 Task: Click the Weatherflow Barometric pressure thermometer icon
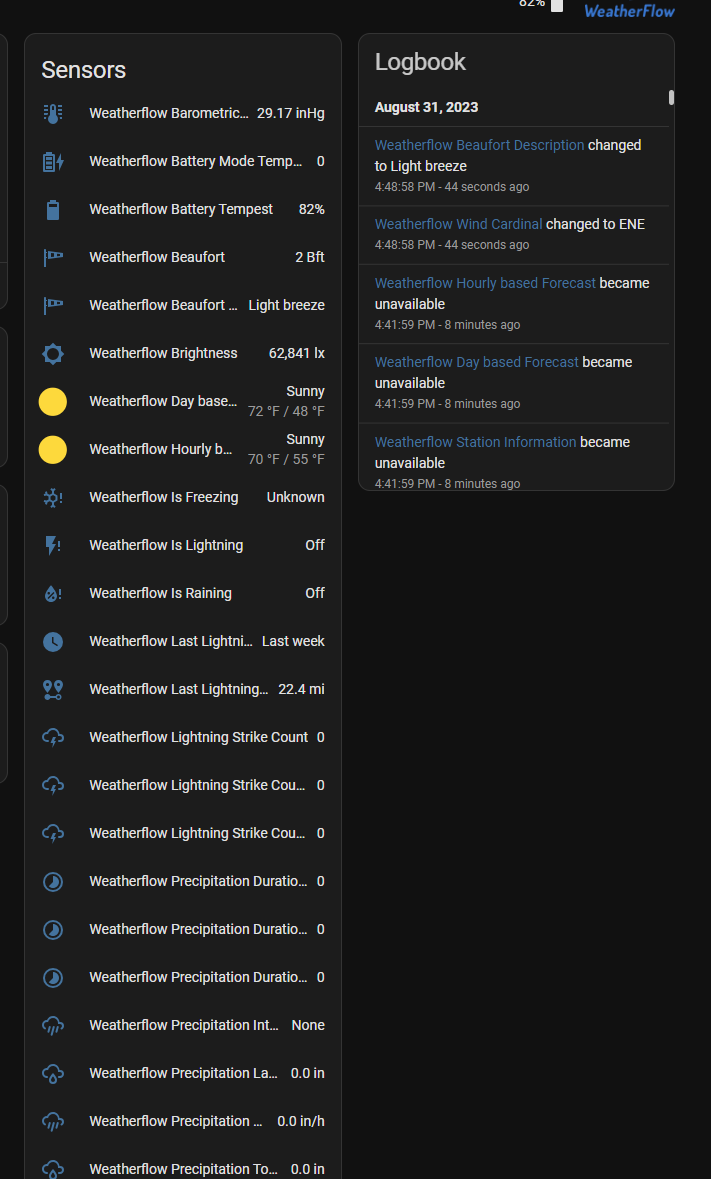(52, 113)
